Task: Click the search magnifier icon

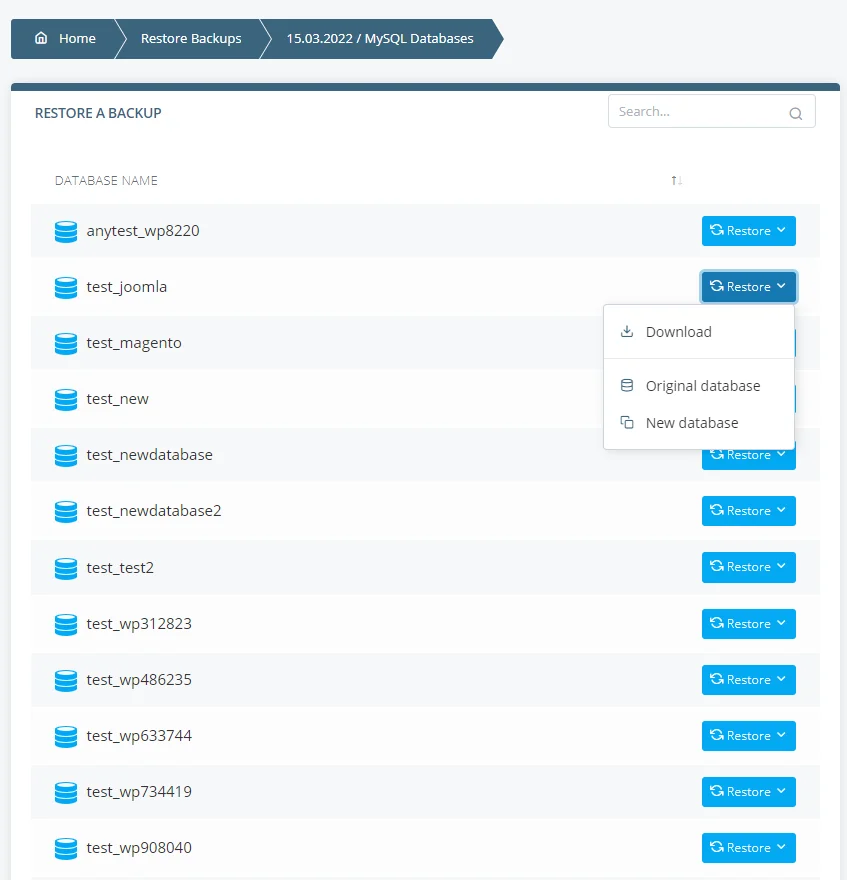Action: click(x=795, y=112)
